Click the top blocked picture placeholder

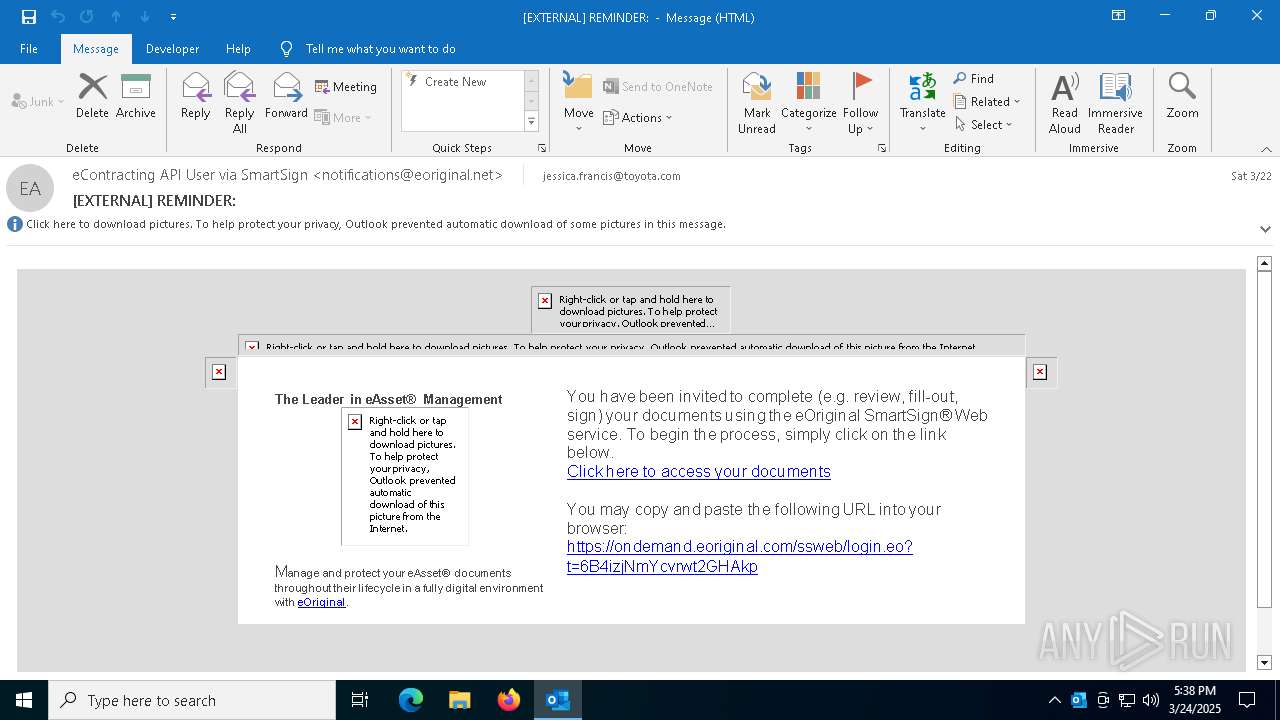pos(631,310)
